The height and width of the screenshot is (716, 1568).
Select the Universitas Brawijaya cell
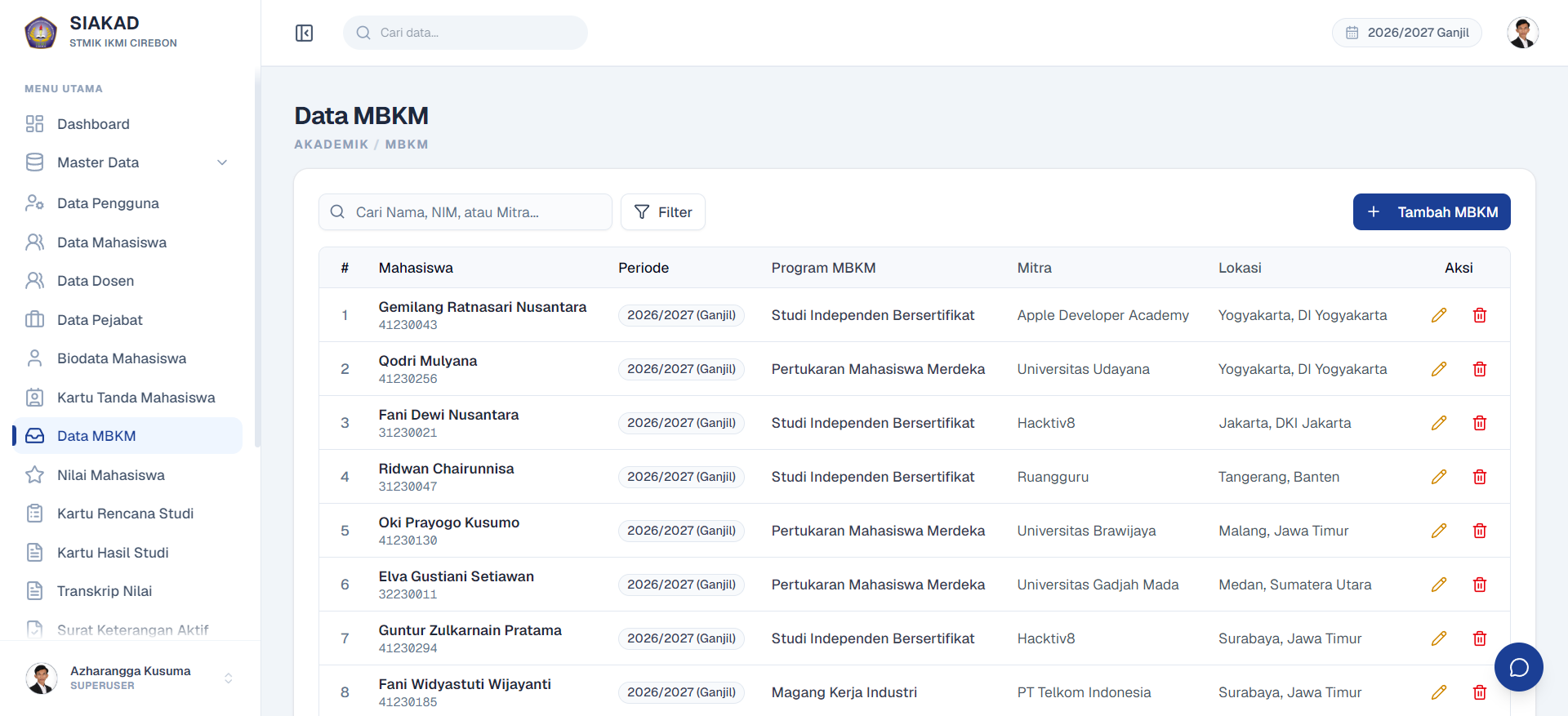pos(1086,531)
